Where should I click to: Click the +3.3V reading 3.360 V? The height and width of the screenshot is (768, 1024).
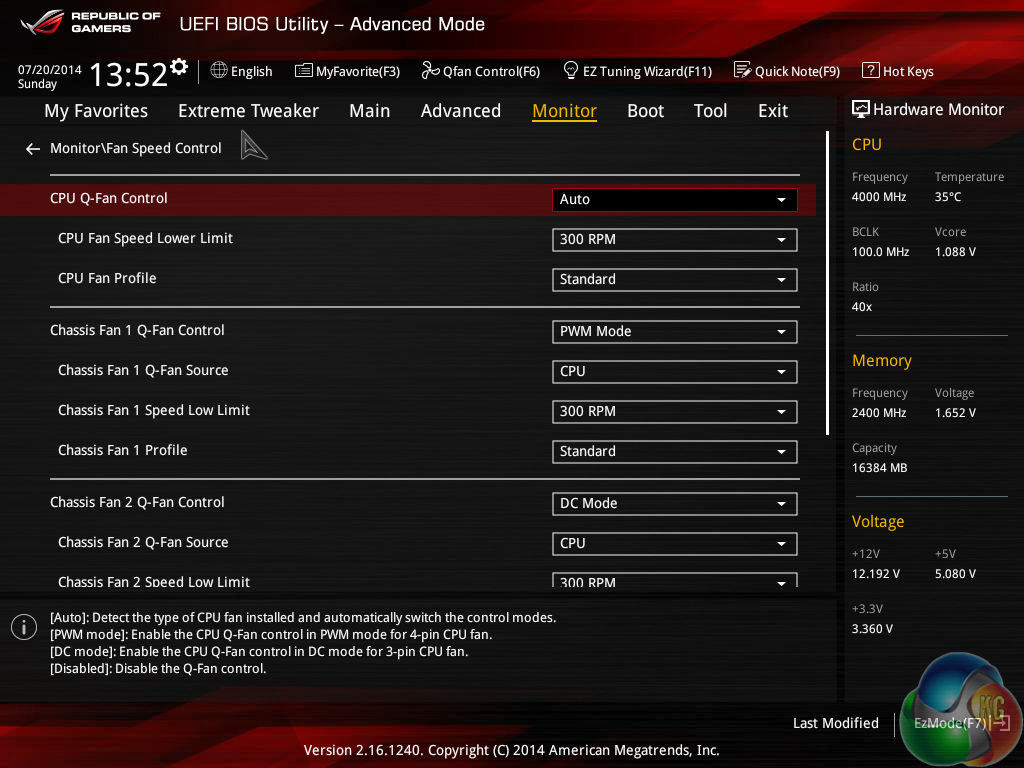tap(872, 628)
